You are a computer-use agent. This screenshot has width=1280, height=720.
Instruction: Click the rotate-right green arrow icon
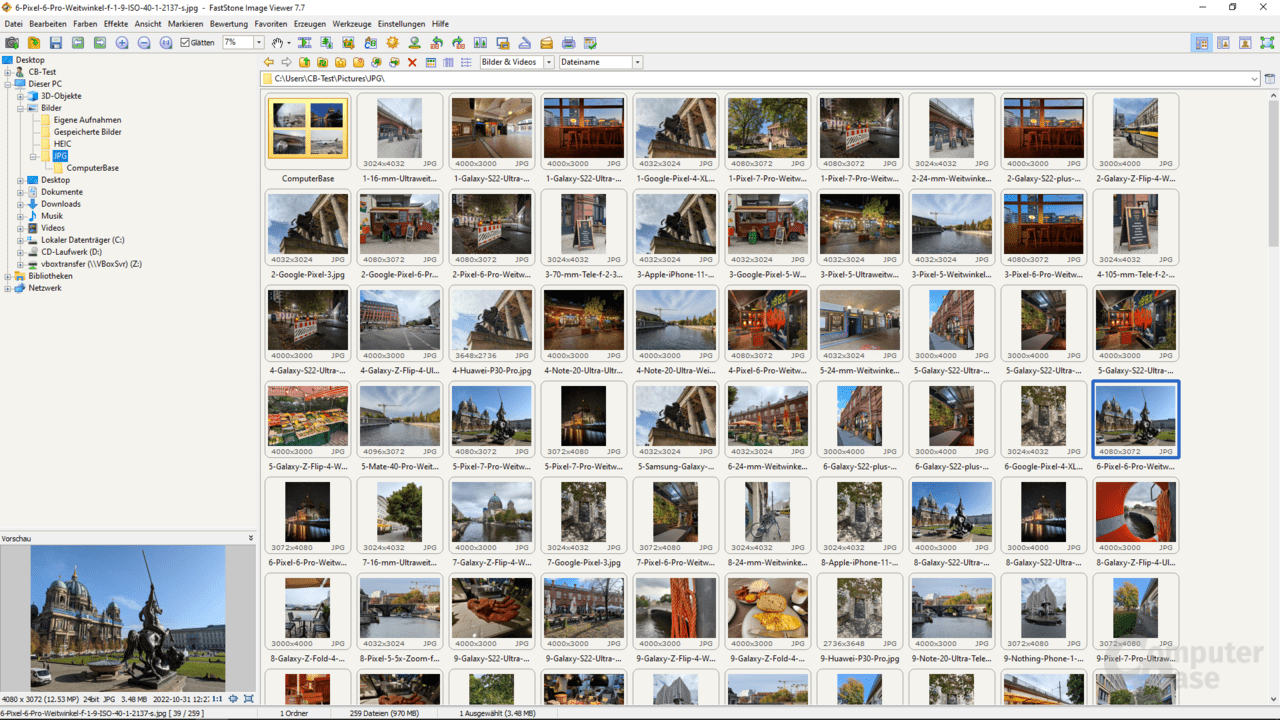click(458, 43)
